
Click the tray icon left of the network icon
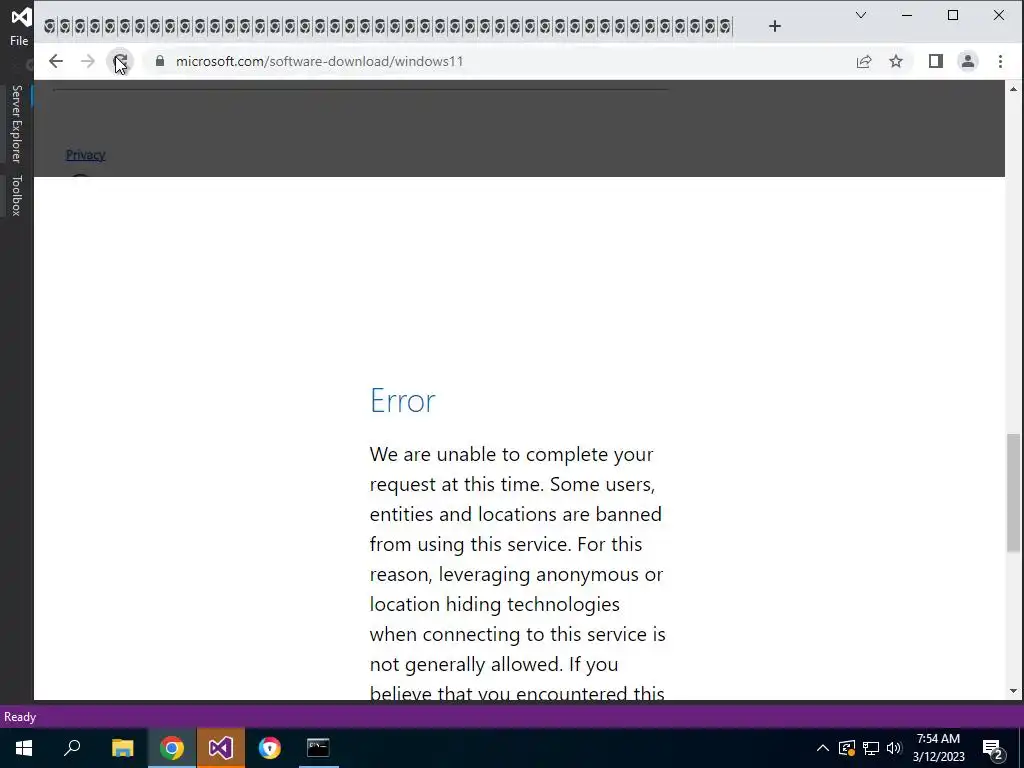click(x=847, y=748)
